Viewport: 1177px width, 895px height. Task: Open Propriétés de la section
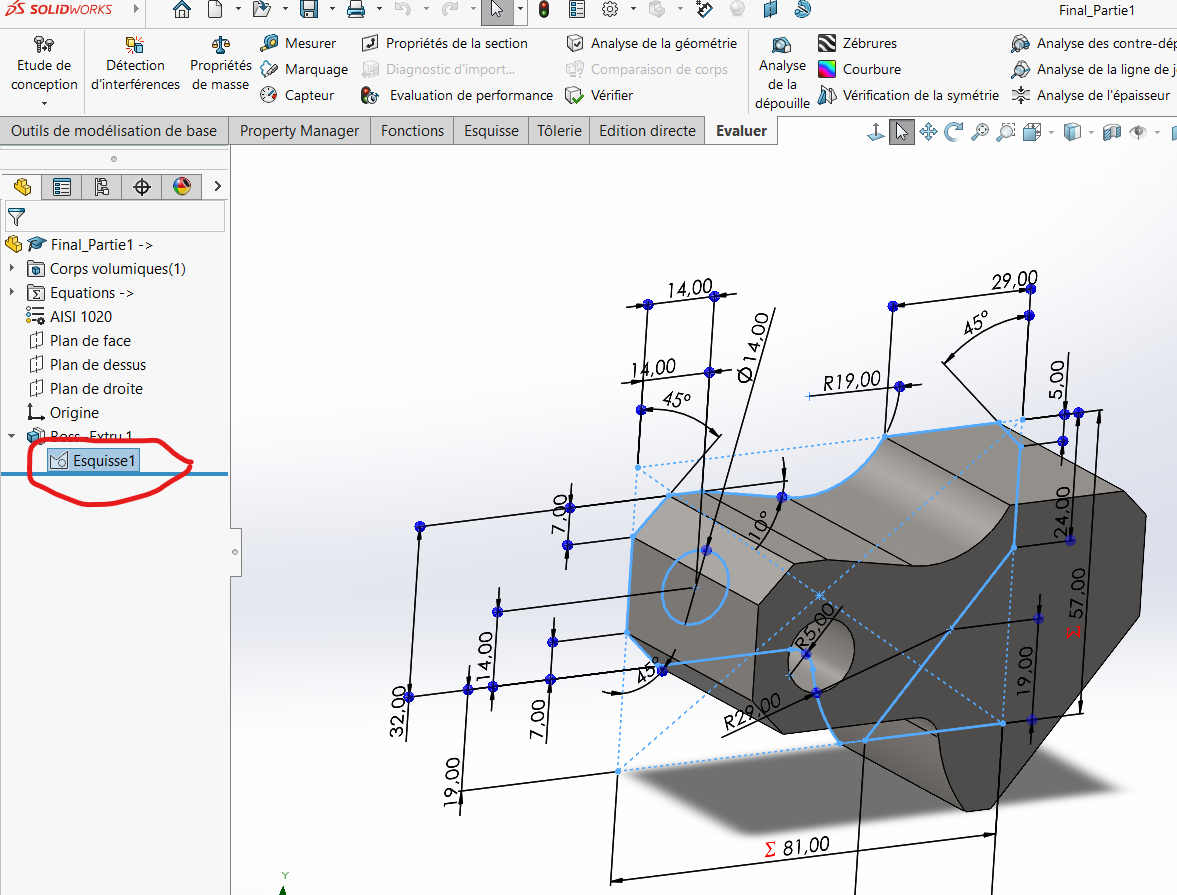(444, 44)
